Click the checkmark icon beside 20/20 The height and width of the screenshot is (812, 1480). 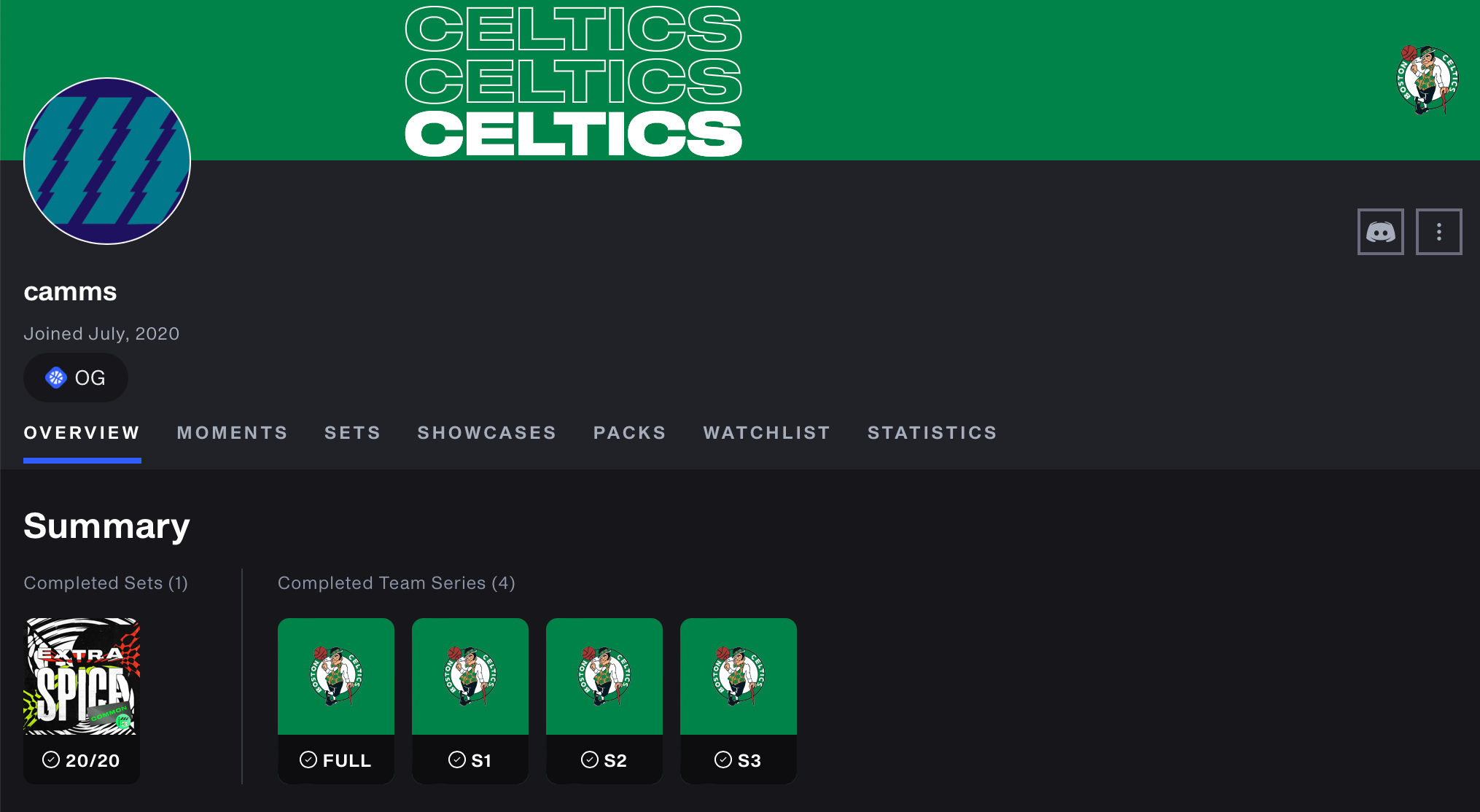tap(51, 760)
